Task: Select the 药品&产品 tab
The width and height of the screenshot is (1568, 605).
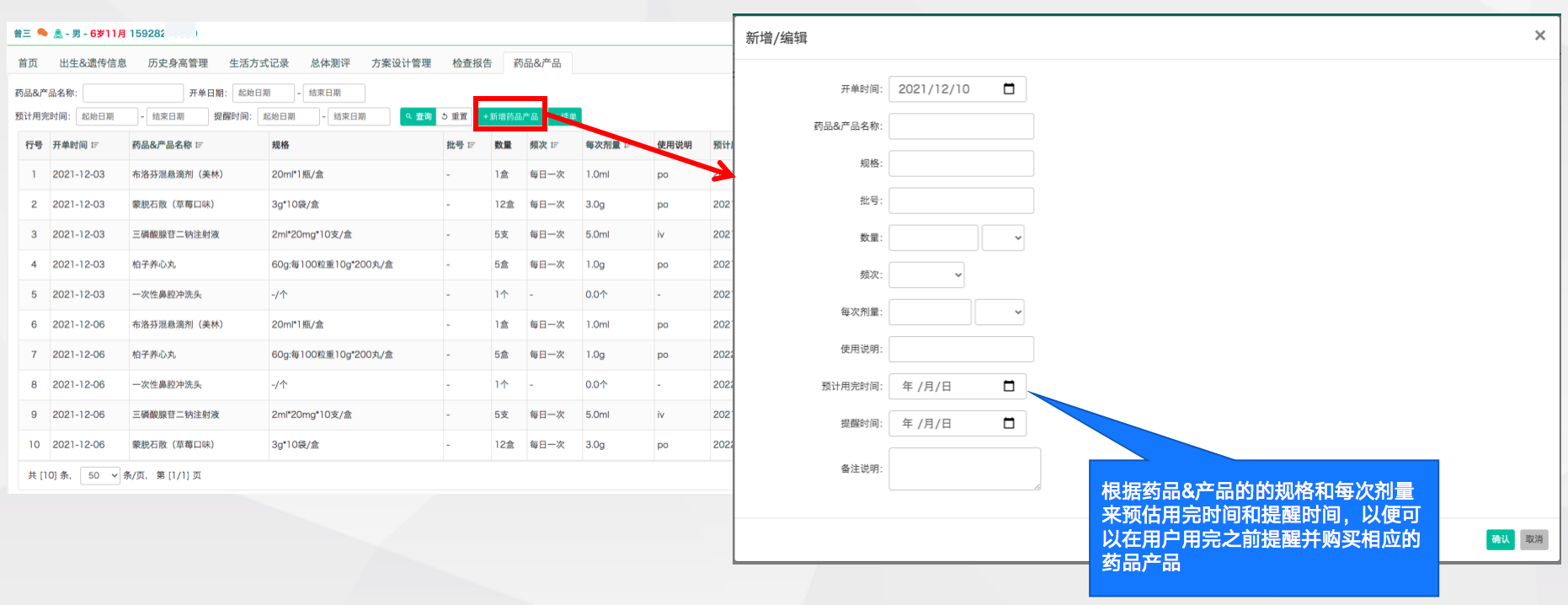Action: click(x=537, y=63)
